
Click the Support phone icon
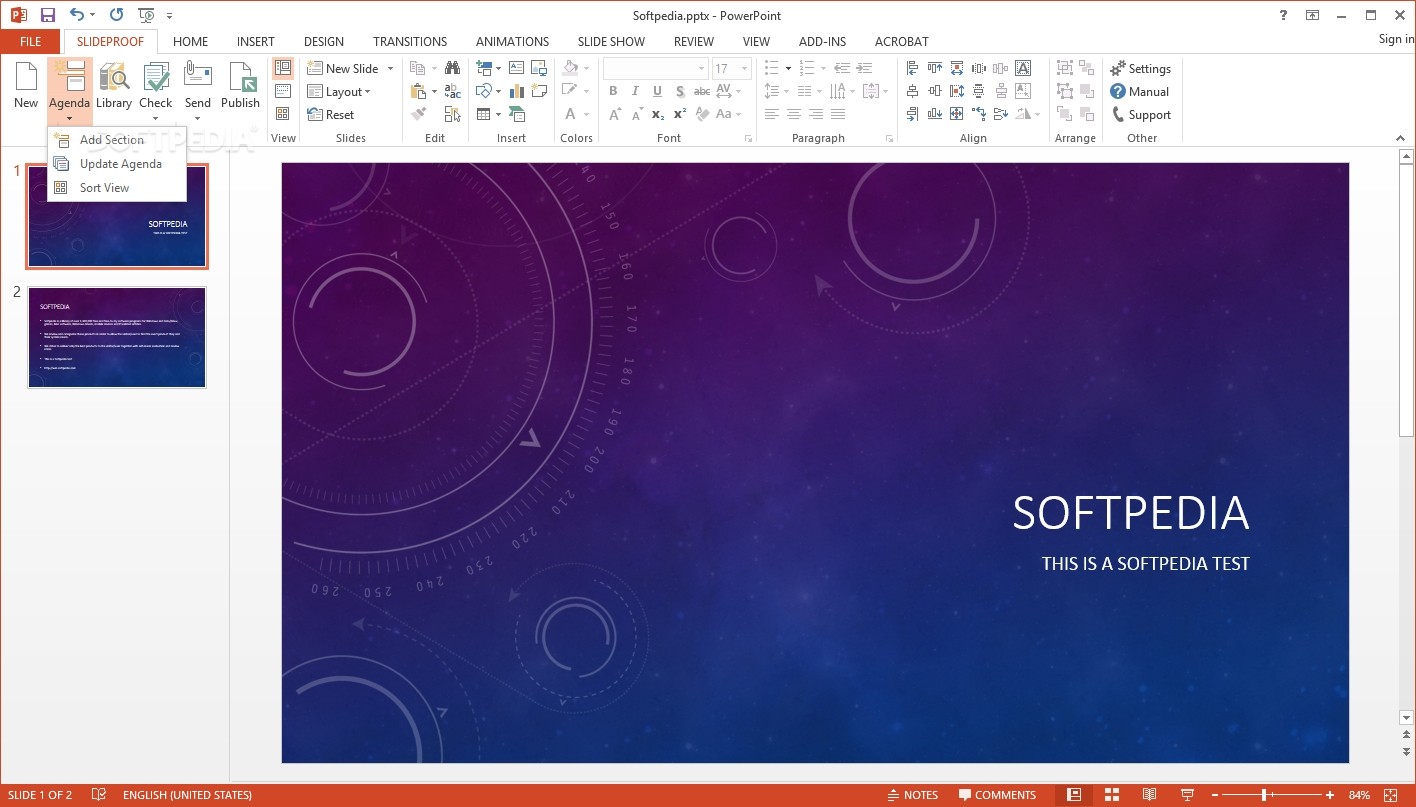(x=1119, y=114)
